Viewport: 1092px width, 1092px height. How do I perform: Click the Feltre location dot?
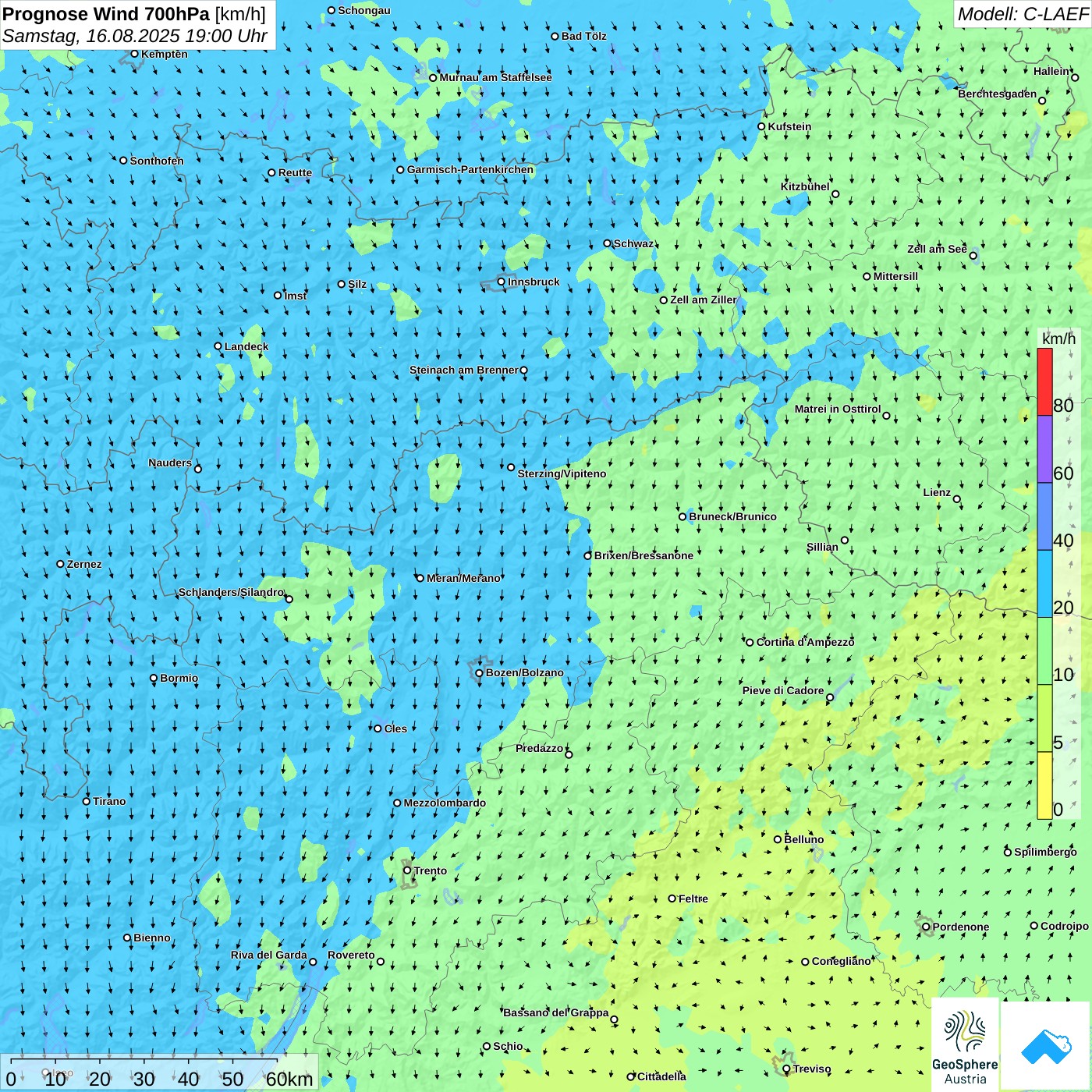tap(672, 899)
